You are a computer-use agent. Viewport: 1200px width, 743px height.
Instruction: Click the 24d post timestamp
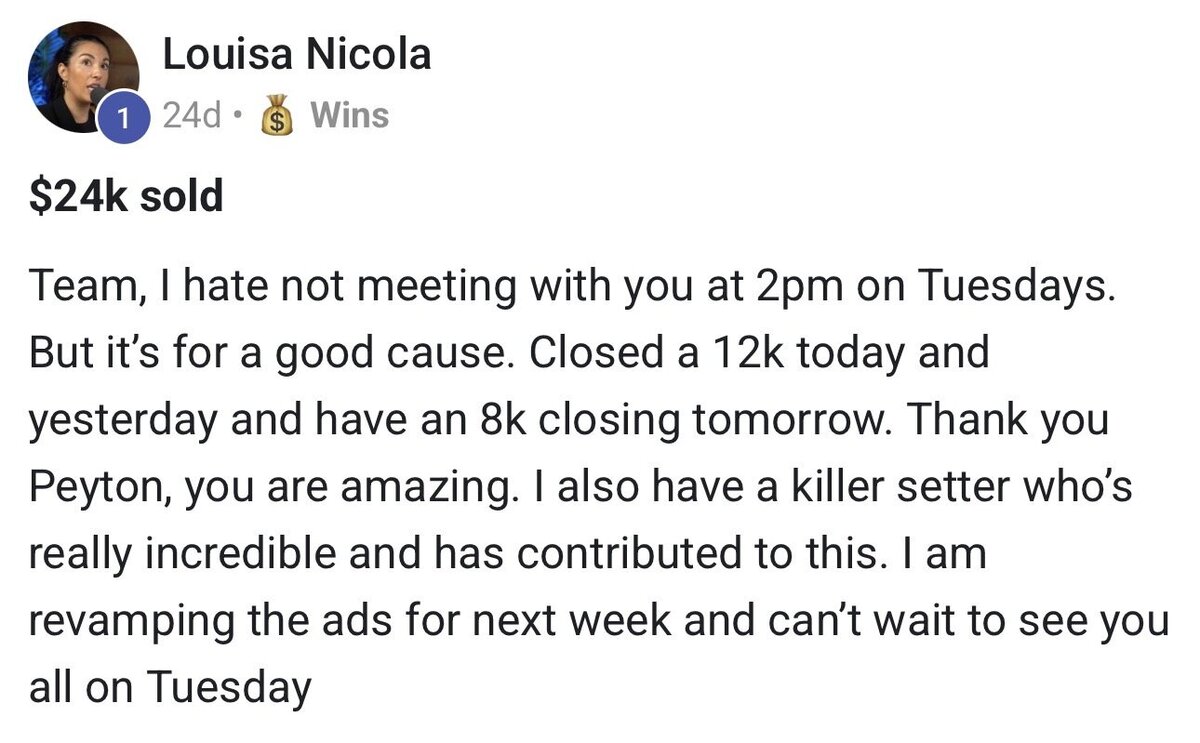(191, 117)
